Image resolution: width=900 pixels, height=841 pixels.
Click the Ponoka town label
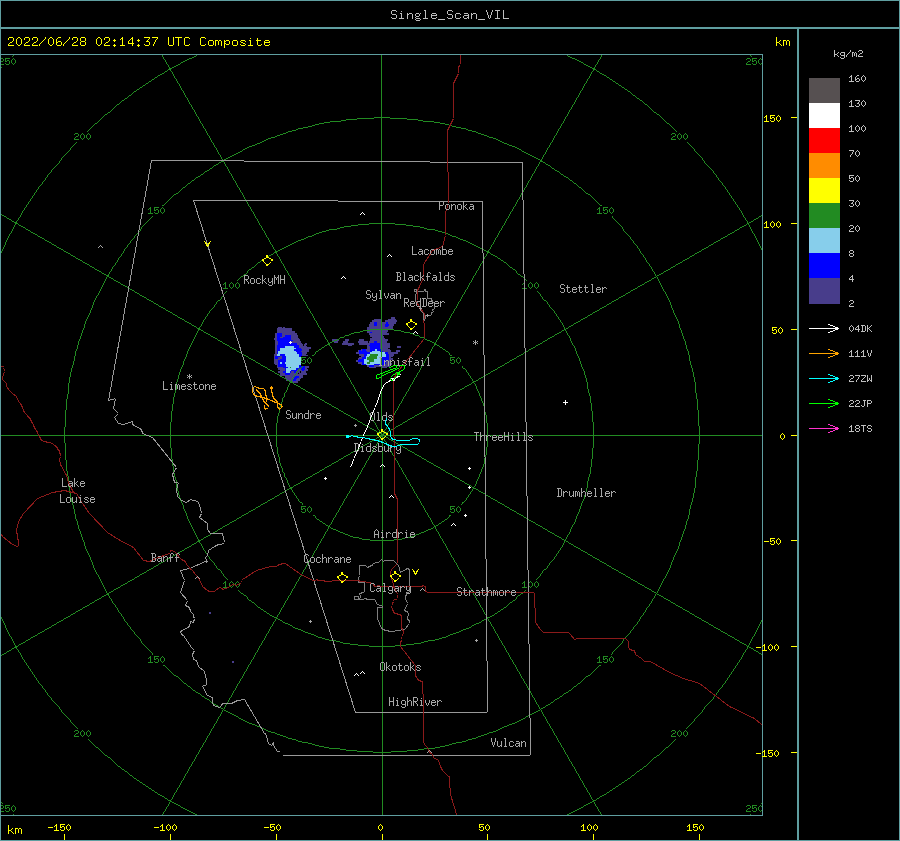coord(456,206)
